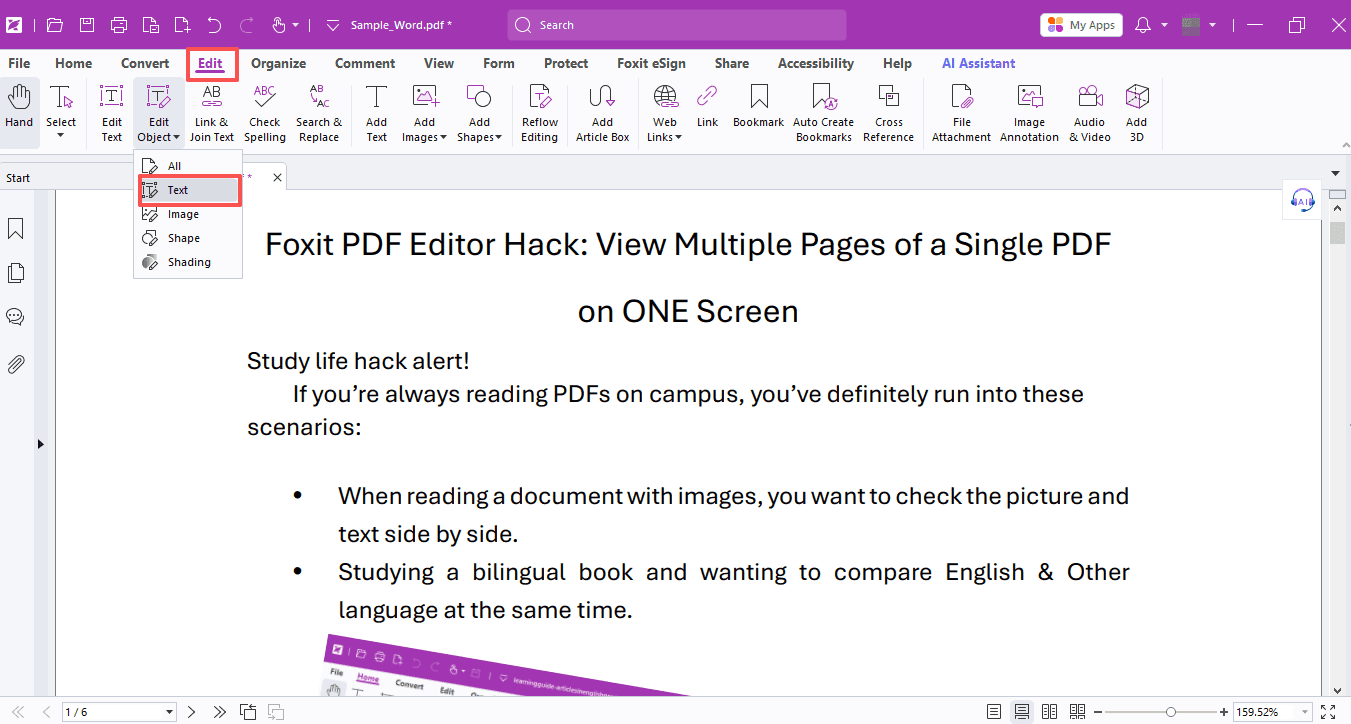Viewport: 1351px width, 724px height.
Task: Click the zoom in plus button
Action: [1223, 712]
